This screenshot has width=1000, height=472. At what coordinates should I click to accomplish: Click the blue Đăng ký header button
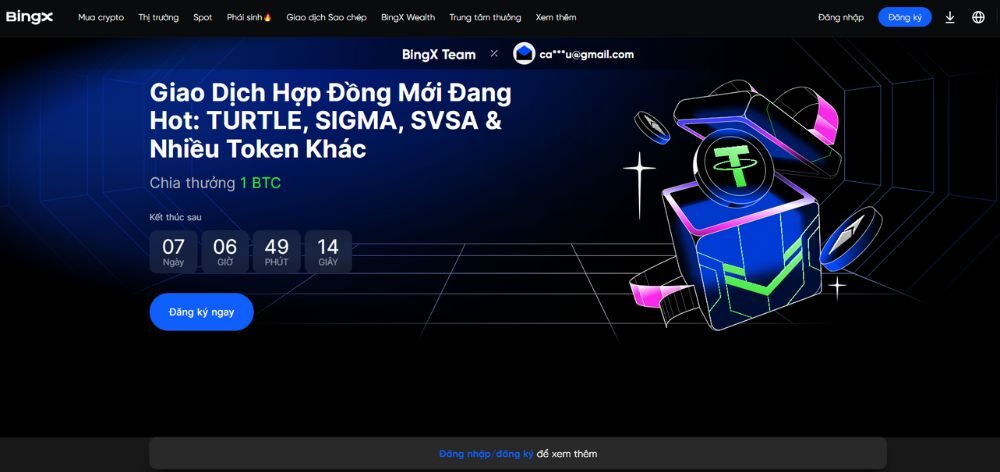[x=904, y=17]
